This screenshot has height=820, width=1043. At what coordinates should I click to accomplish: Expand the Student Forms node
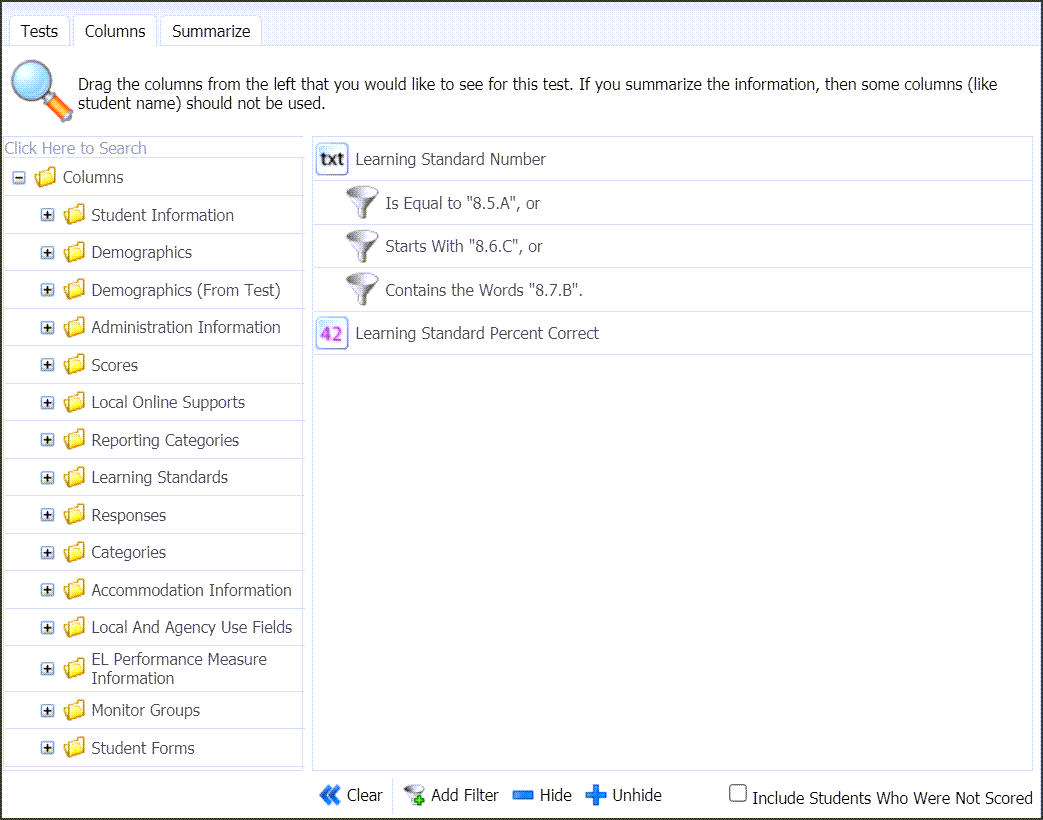point(47,748)
